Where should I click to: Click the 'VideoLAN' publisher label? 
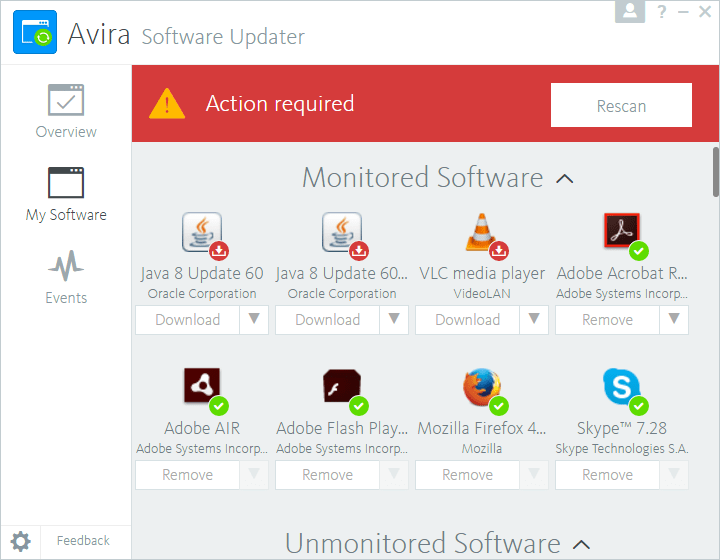tap(482, 294)
